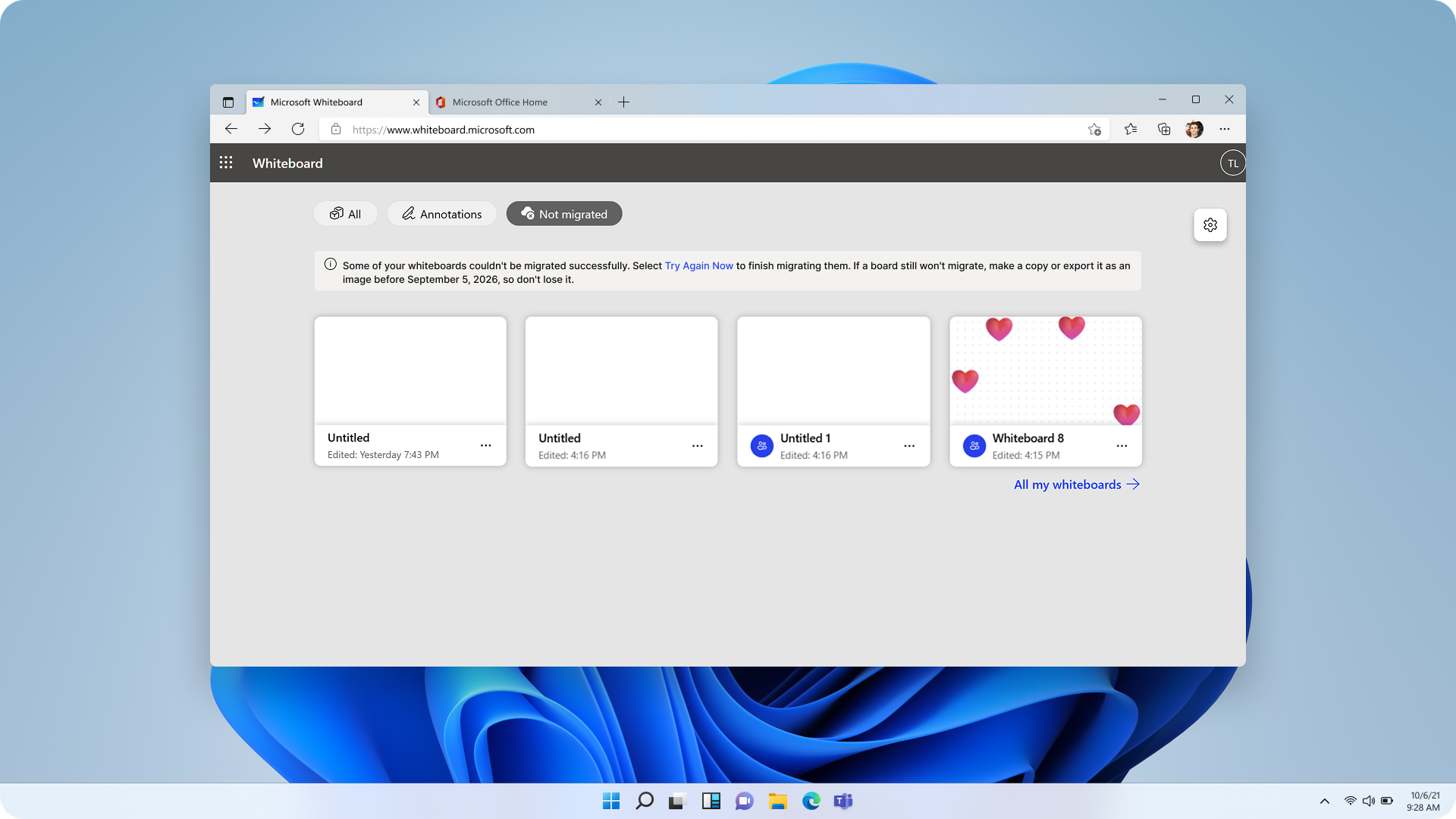
Task: Show hidden system tray icons
Action: [x=1325, y=801]
